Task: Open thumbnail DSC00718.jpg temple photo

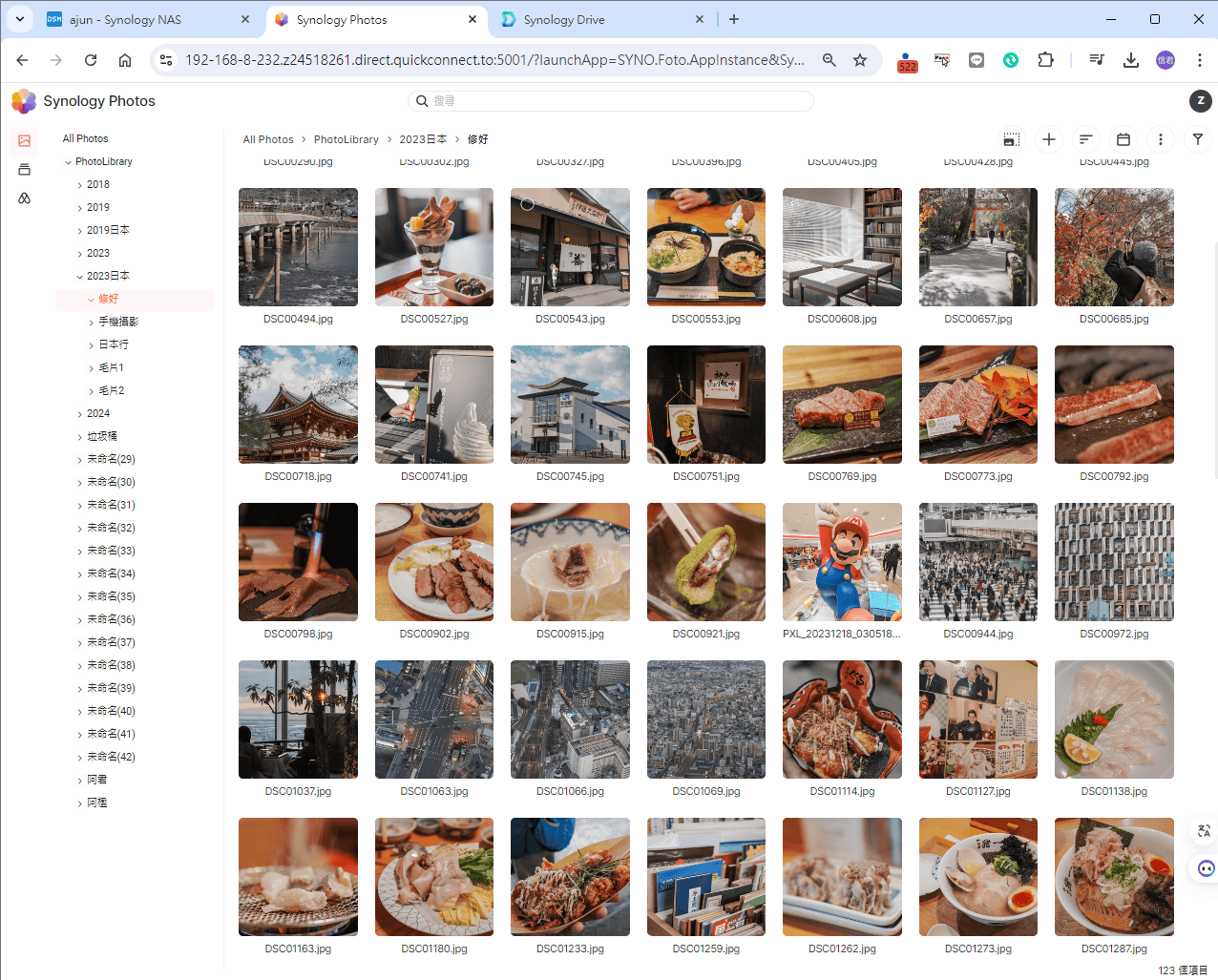Action: tap(298, 405)
